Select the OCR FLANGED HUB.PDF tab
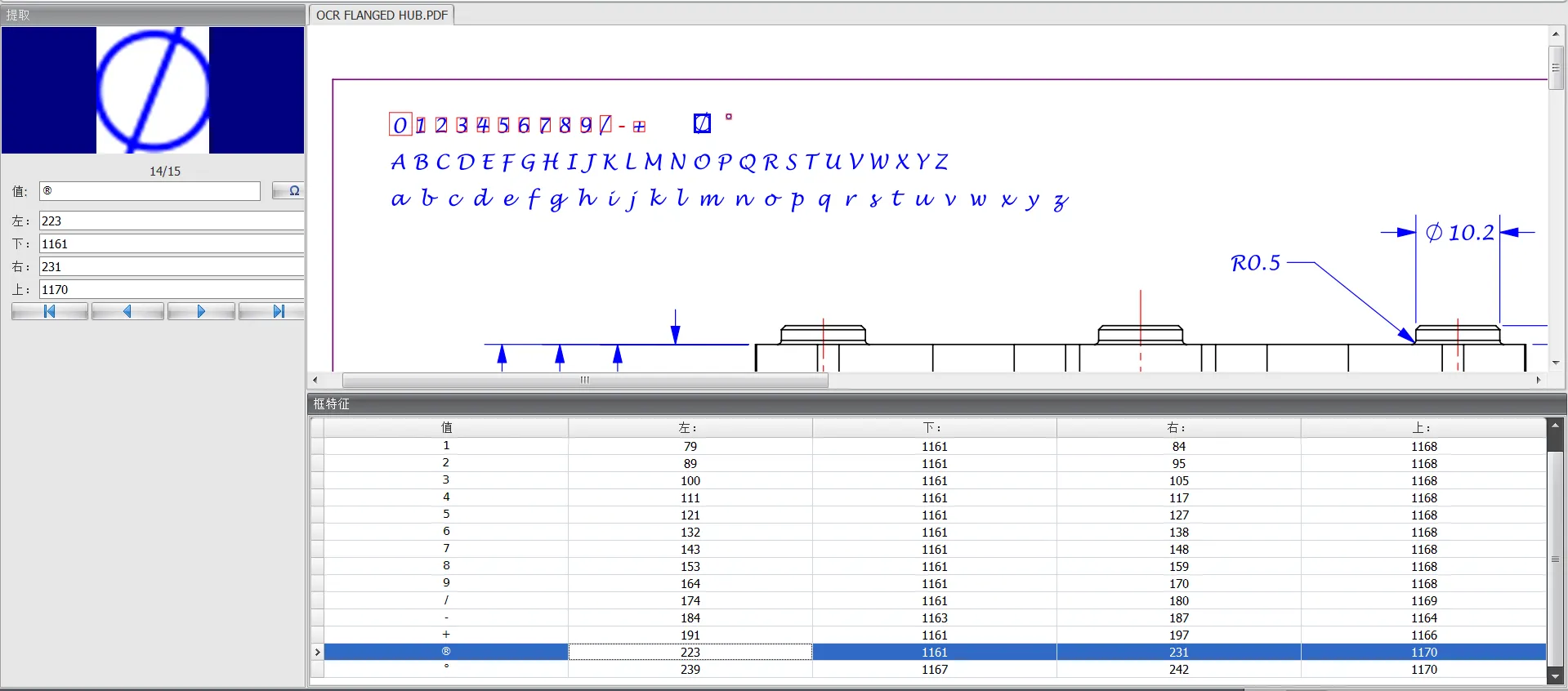The width and height of the screenshot is (1568, 691). click(x=382, y=15)
